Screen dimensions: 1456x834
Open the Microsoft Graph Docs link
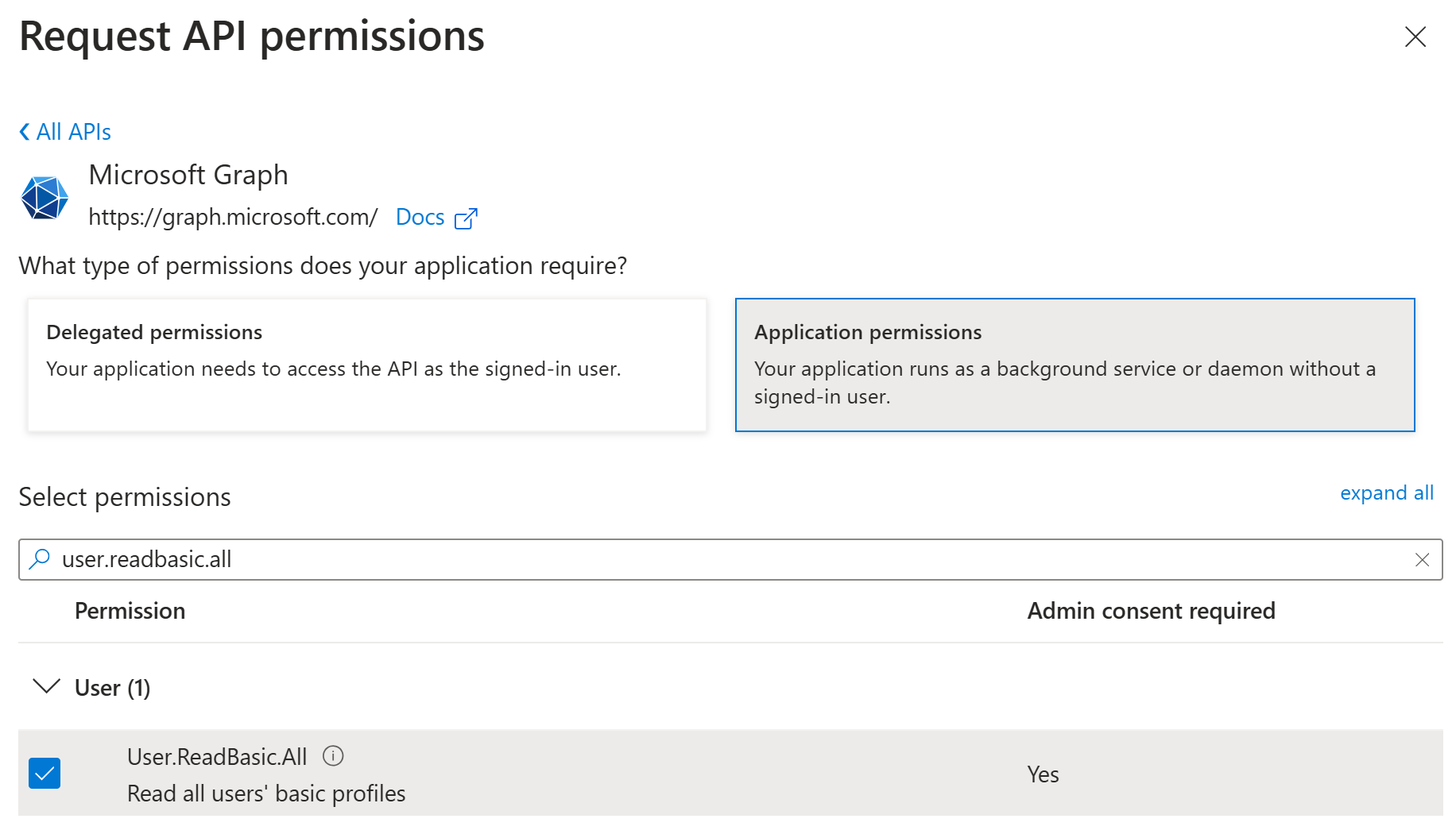420,217
